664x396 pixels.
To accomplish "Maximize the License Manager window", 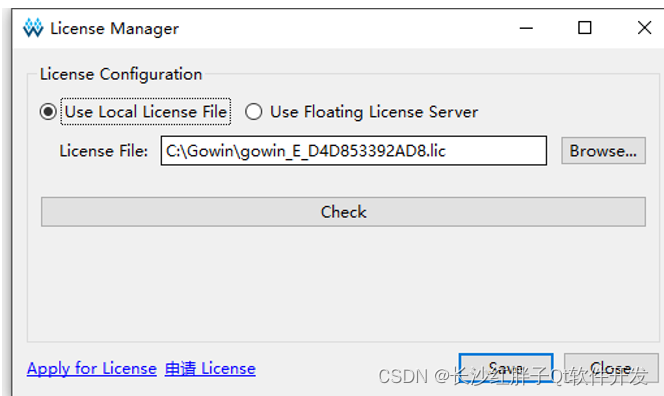I will (585, 28).
